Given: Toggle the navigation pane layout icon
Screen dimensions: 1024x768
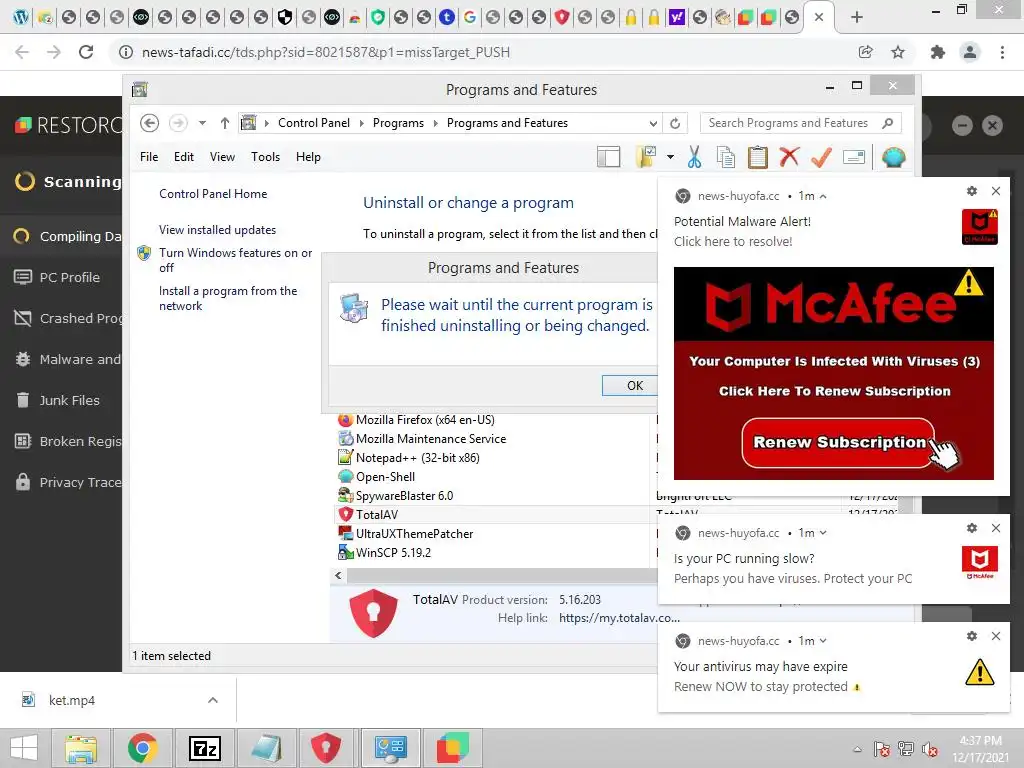Looking at the screenshot, I should [x=608, y=157].
